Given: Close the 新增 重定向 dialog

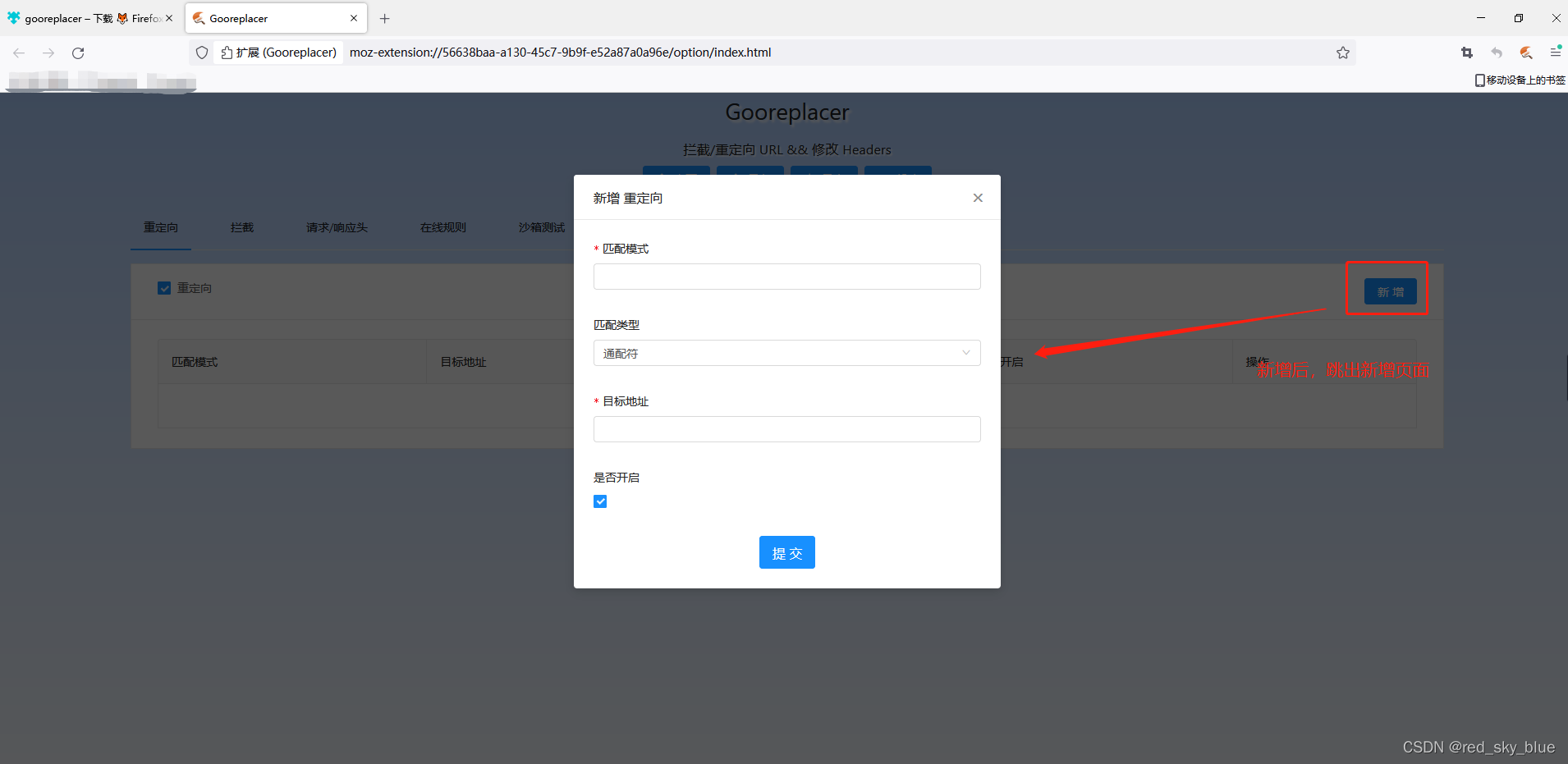Looking at the screenshot, I should 978,198.
